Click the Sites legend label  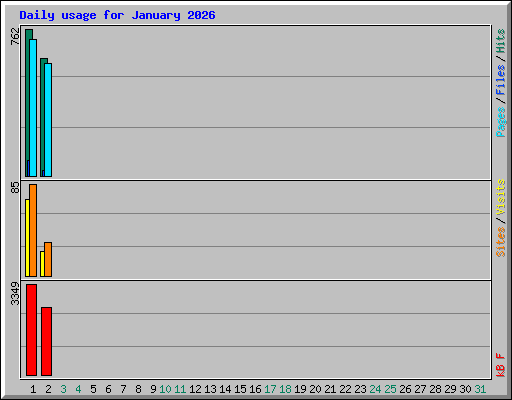501,242
